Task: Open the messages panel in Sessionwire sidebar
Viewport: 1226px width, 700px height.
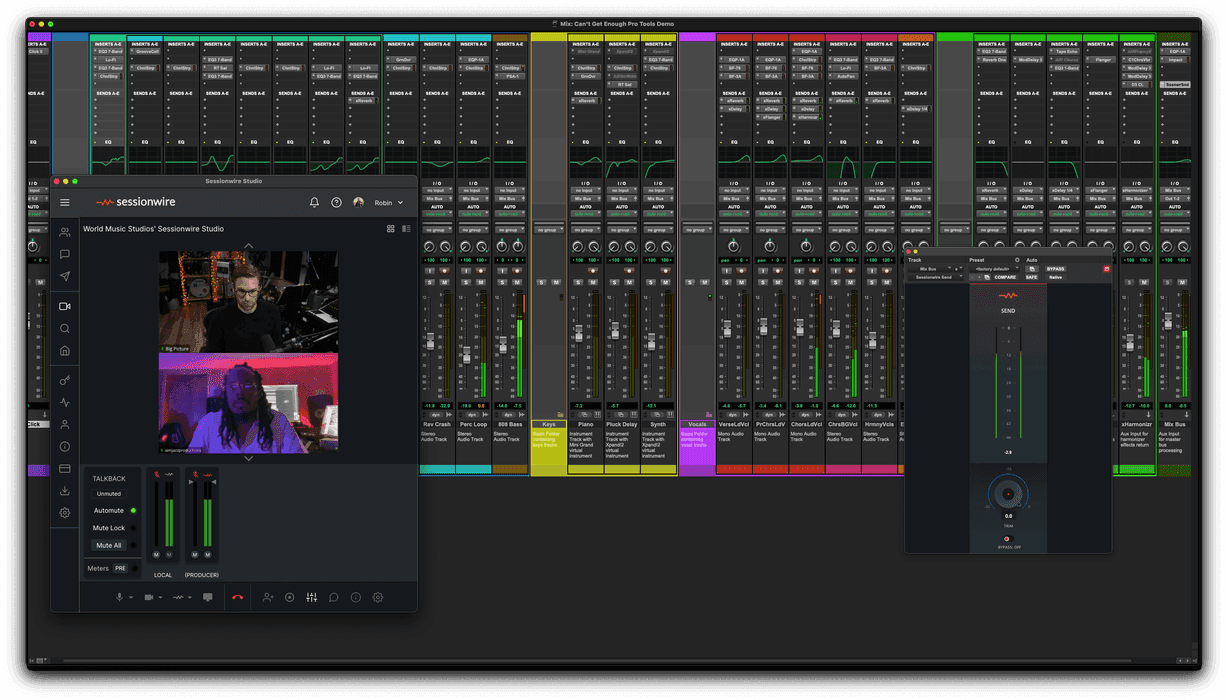Action: (x=64, y=253)
